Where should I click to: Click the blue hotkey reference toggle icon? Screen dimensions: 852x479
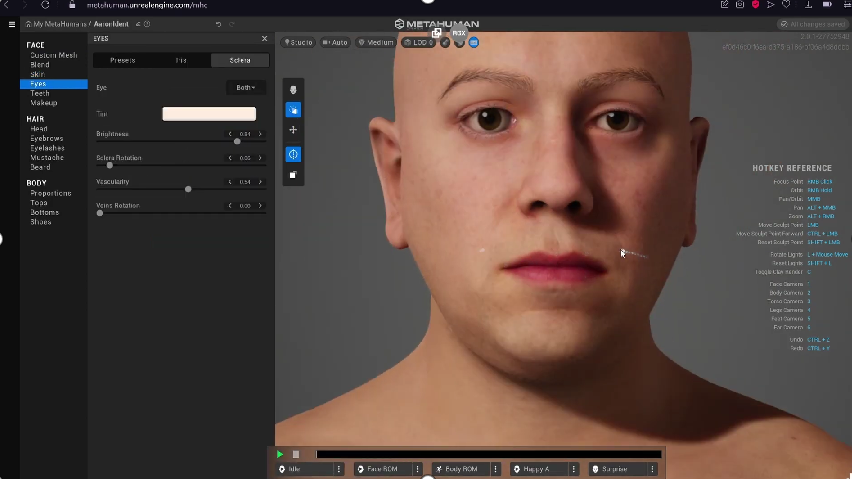tap(473, 42)
